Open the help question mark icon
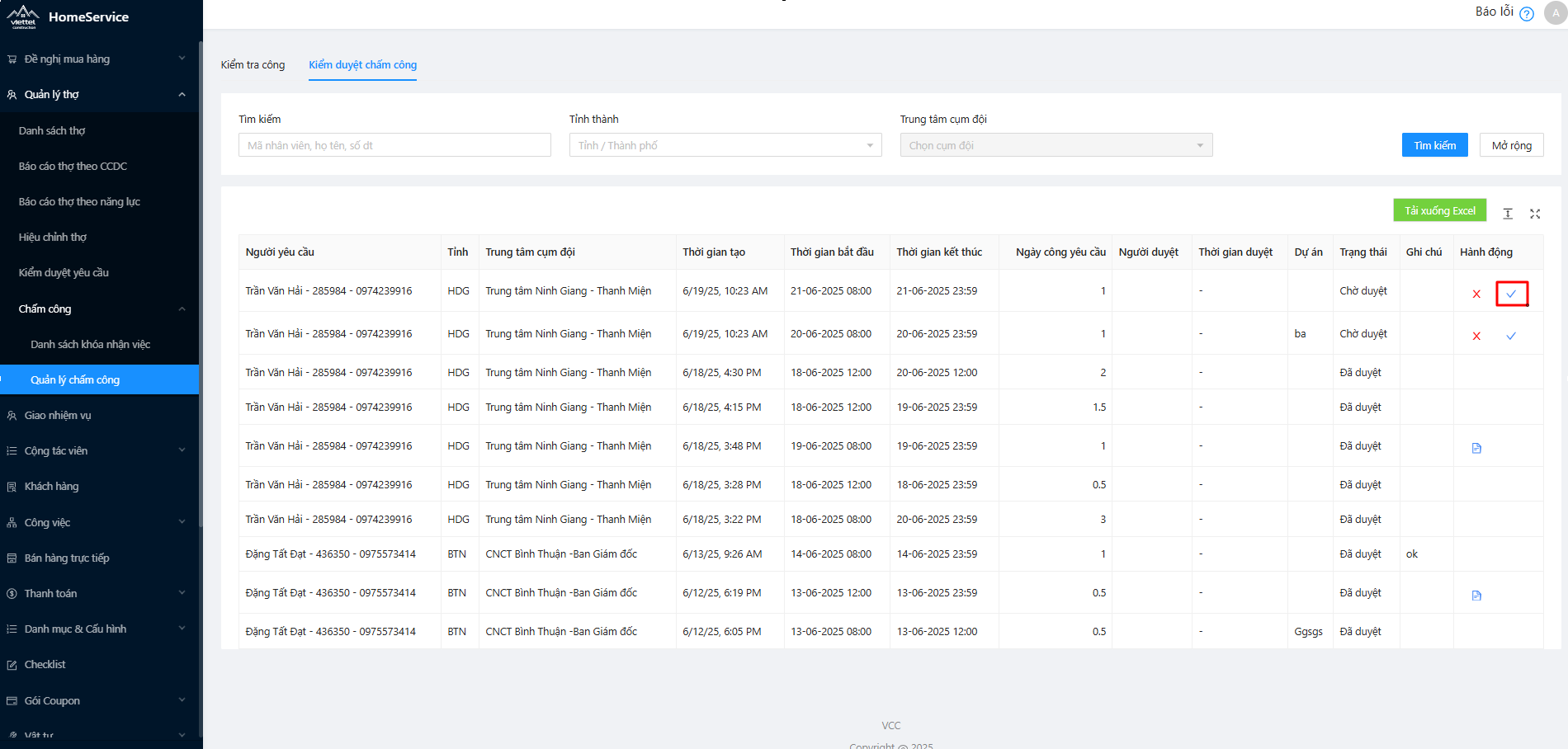 (1527, 13)
